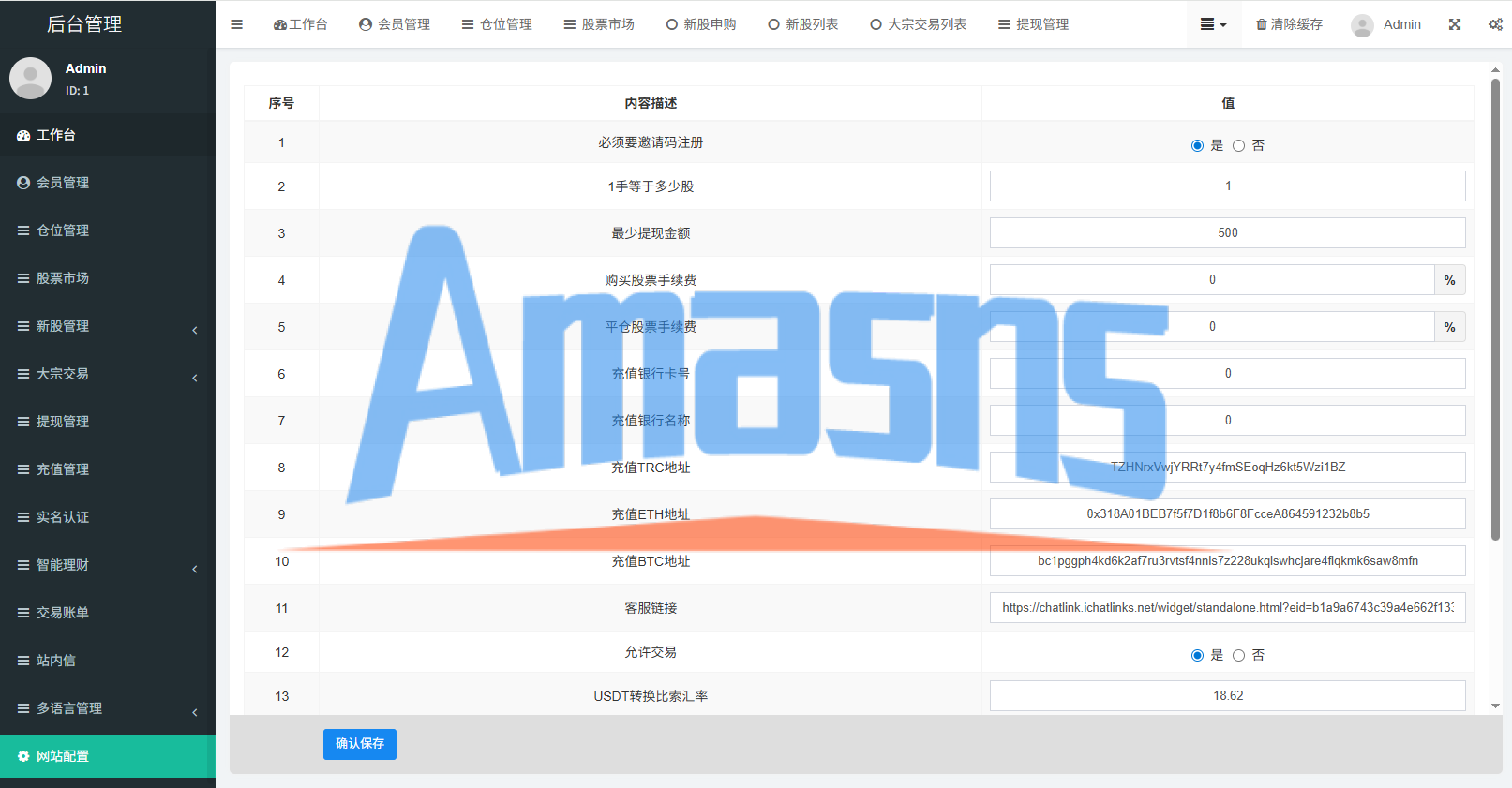The width and height of the screenshot is (1512, 788).
Task: Open 会员管理 in the sidebar
Action: 108,183
